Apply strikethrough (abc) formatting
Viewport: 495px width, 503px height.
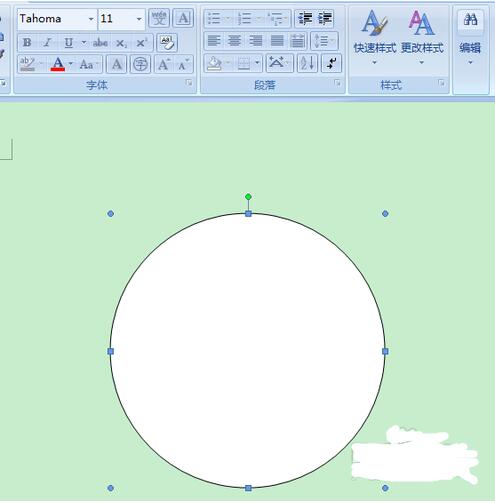tap(100, 43)
